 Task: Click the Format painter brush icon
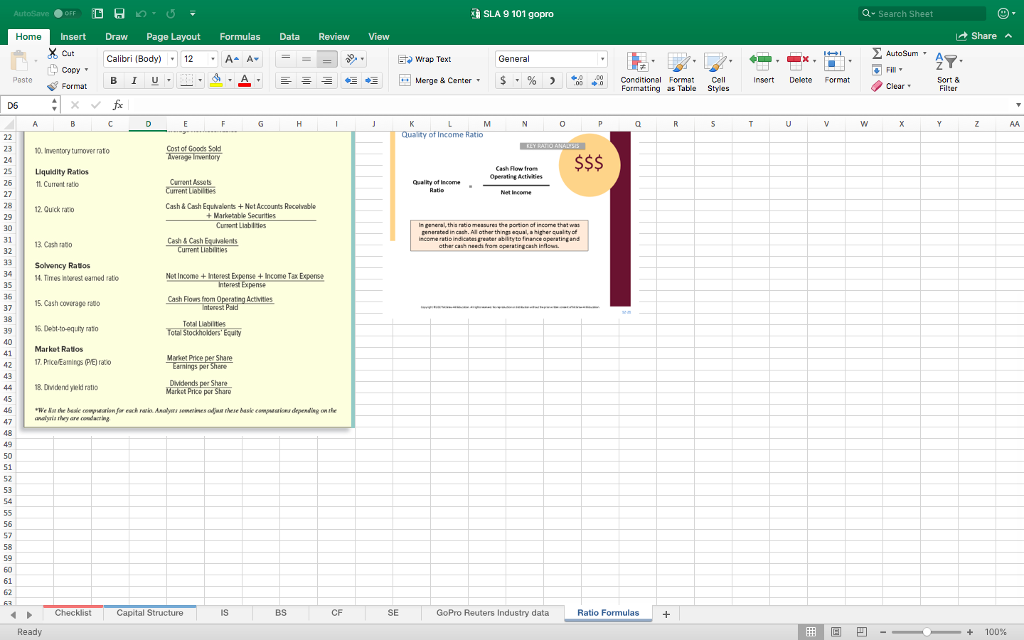52,86
